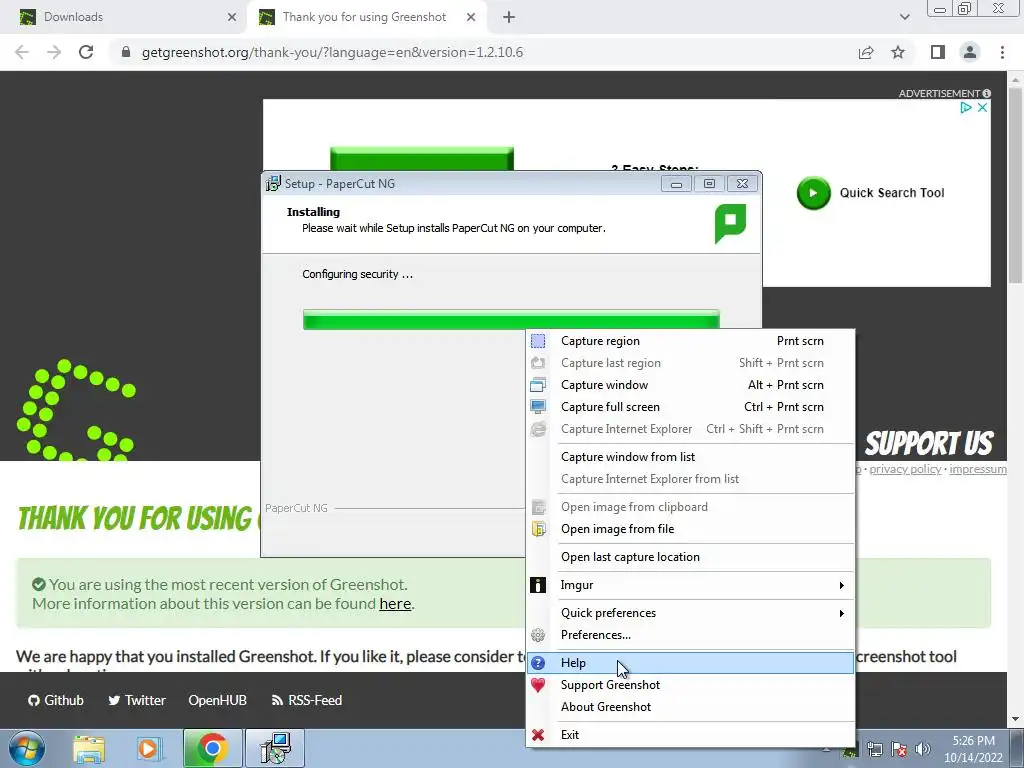Select Capture region in Greenshot menu
The height and width of the screenshot is (768, 1024).
click(x=690, y=341)
